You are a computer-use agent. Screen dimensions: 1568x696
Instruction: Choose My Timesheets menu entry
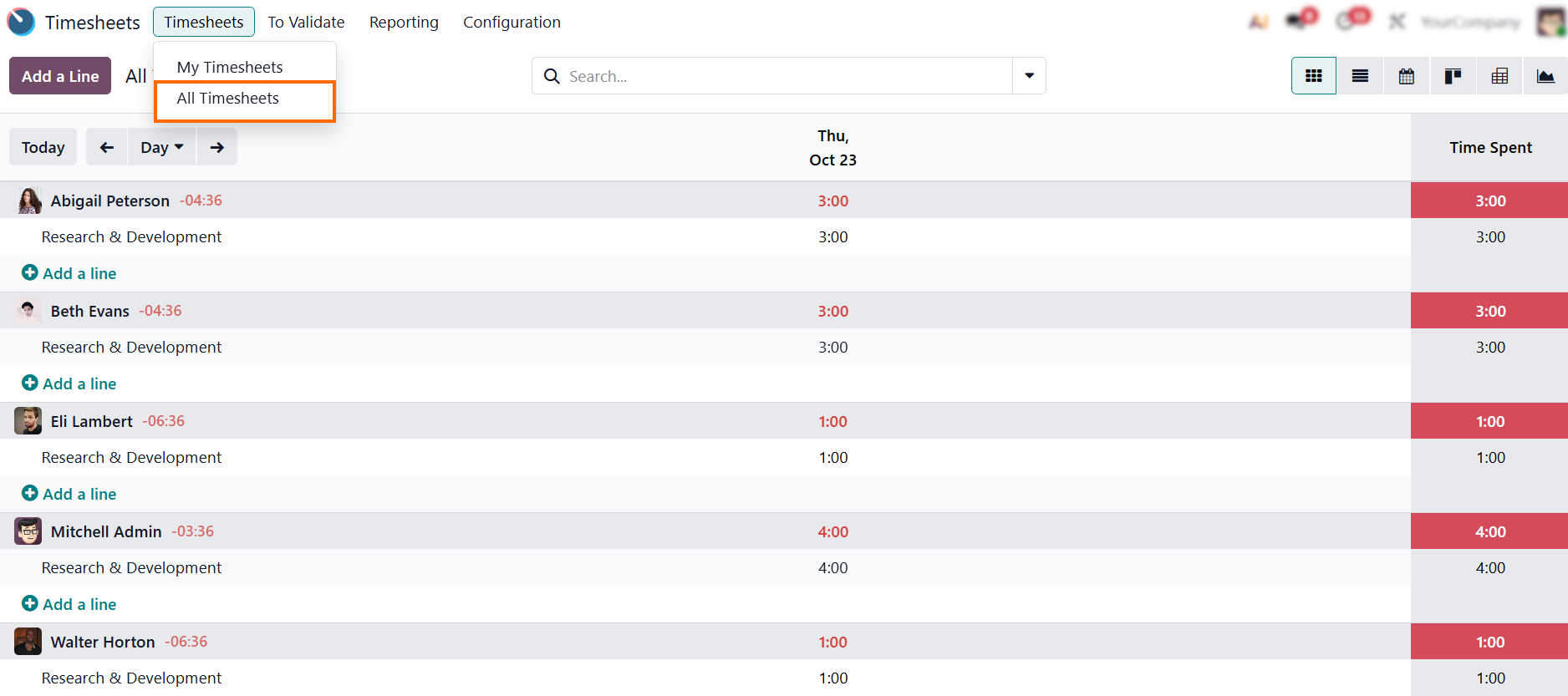click(x=230, y=67)
